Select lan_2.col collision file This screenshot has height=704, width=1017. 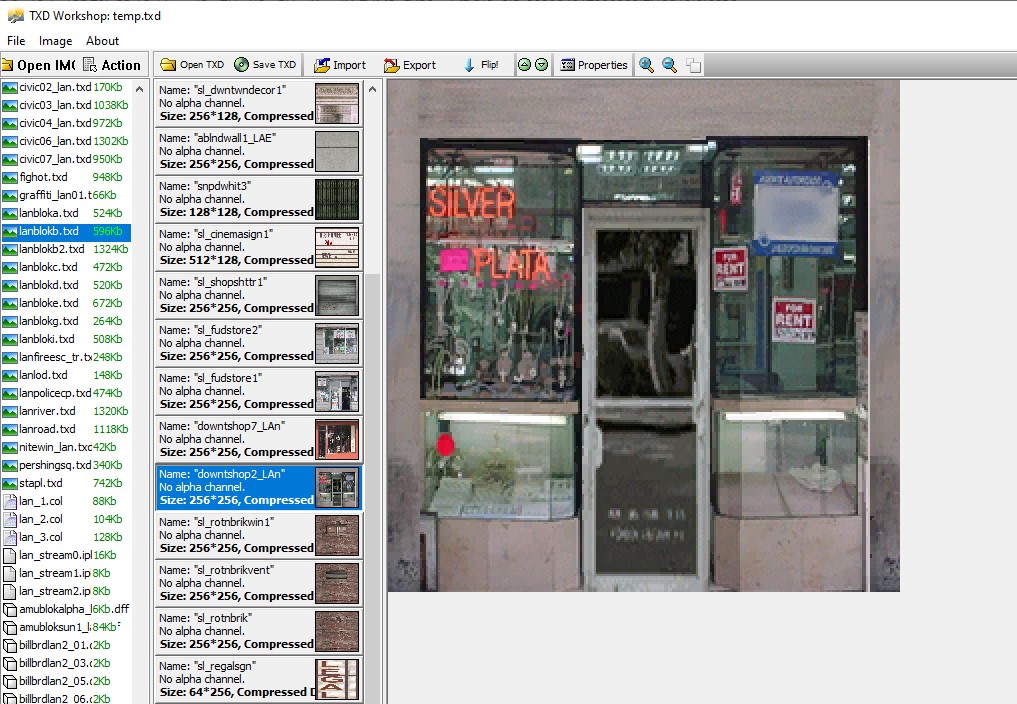(66, 519)
